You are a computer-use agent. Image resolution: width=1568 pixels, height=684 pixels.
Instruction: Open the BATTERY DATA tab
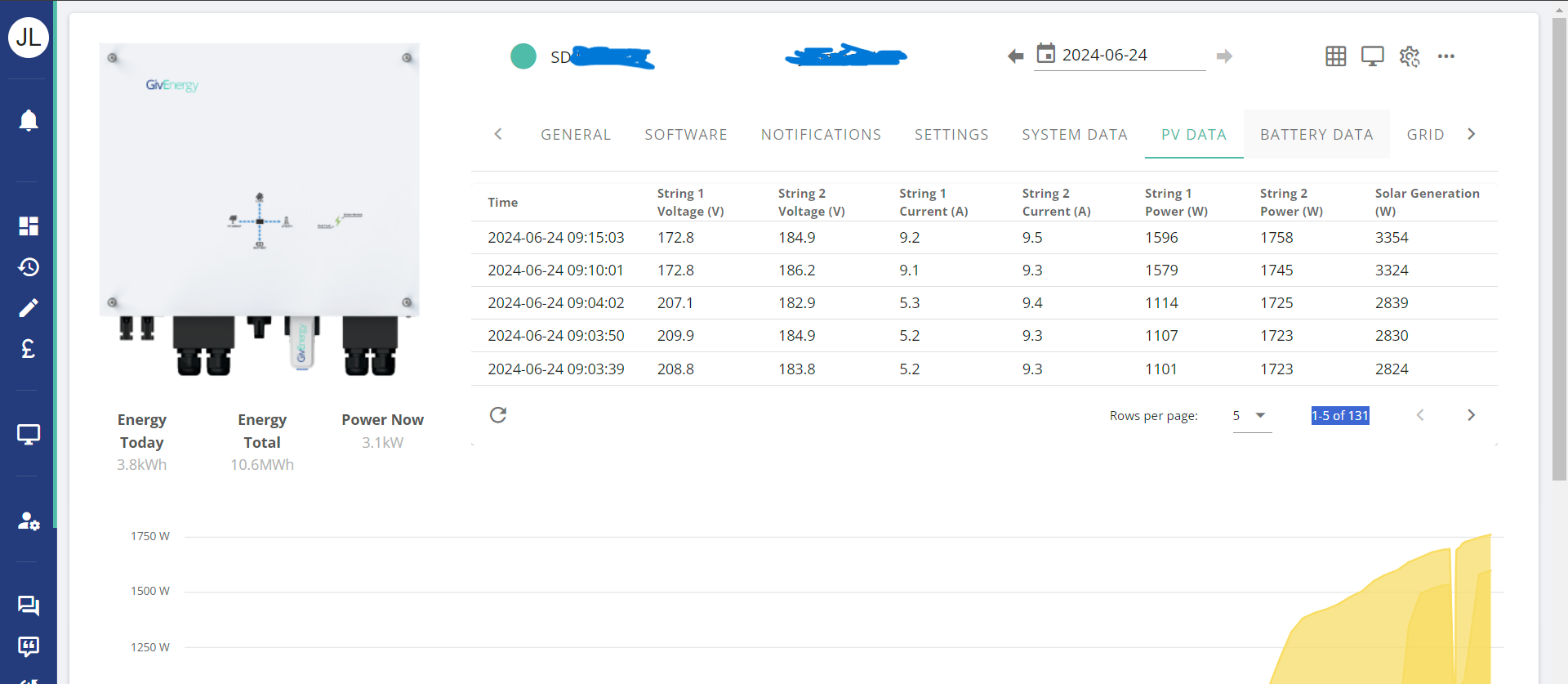(x=1316, y=135)
